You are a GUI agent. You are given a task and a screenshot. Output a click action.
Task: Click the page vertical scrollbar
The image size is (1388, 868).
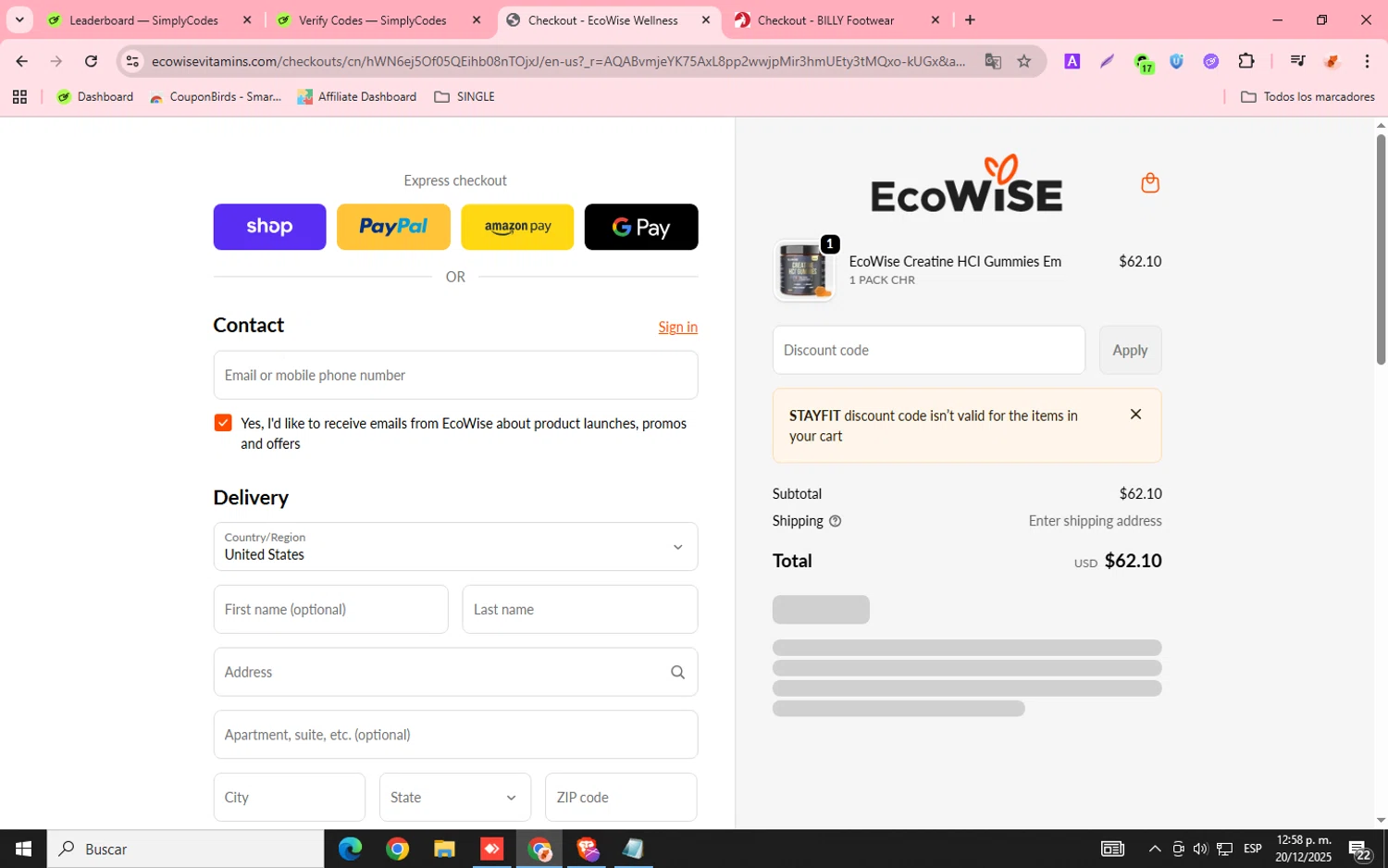tap(1381, 250)
